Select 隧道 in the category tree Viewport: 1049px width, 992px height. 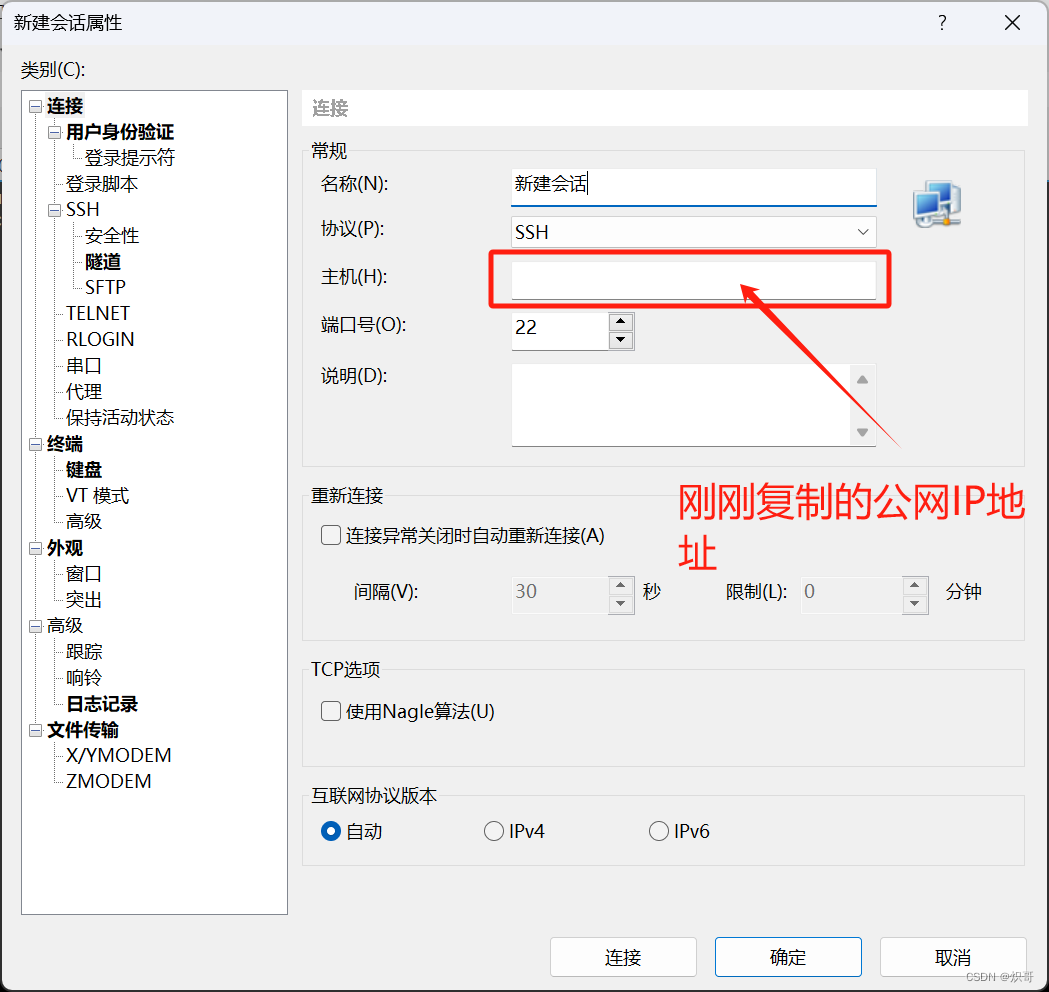[x=101, y=261]
